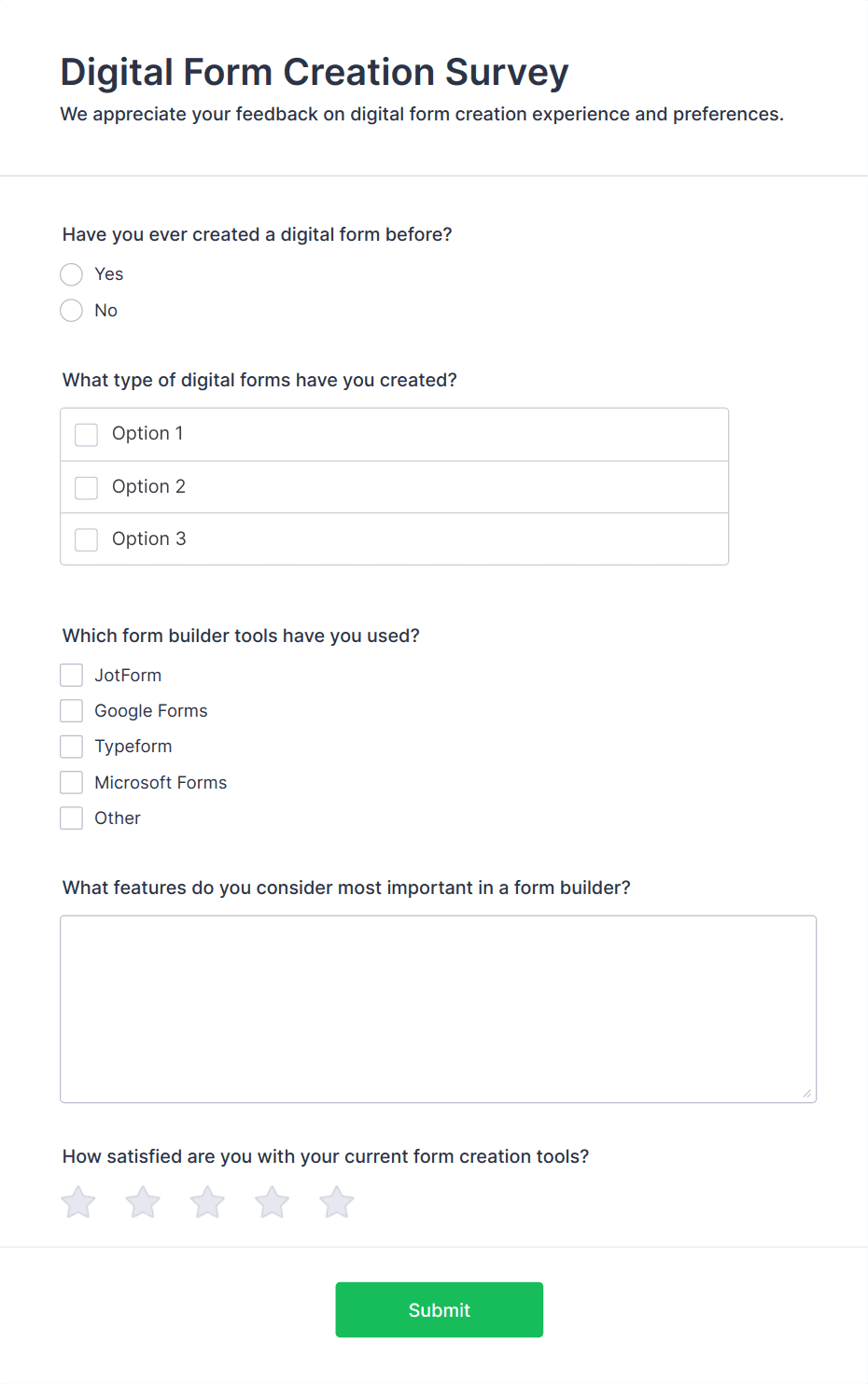Rate satisfaction with the first star
This screenshot has width=868, height=1384.
click(x=78, y=1202)
